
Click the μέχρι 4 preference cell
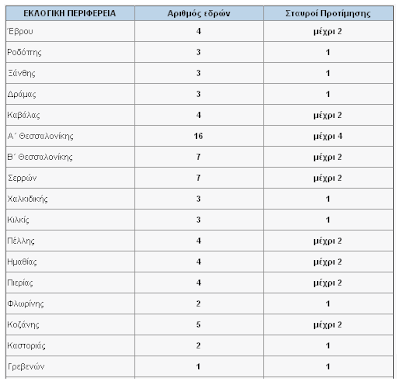[x=328, y=136]
